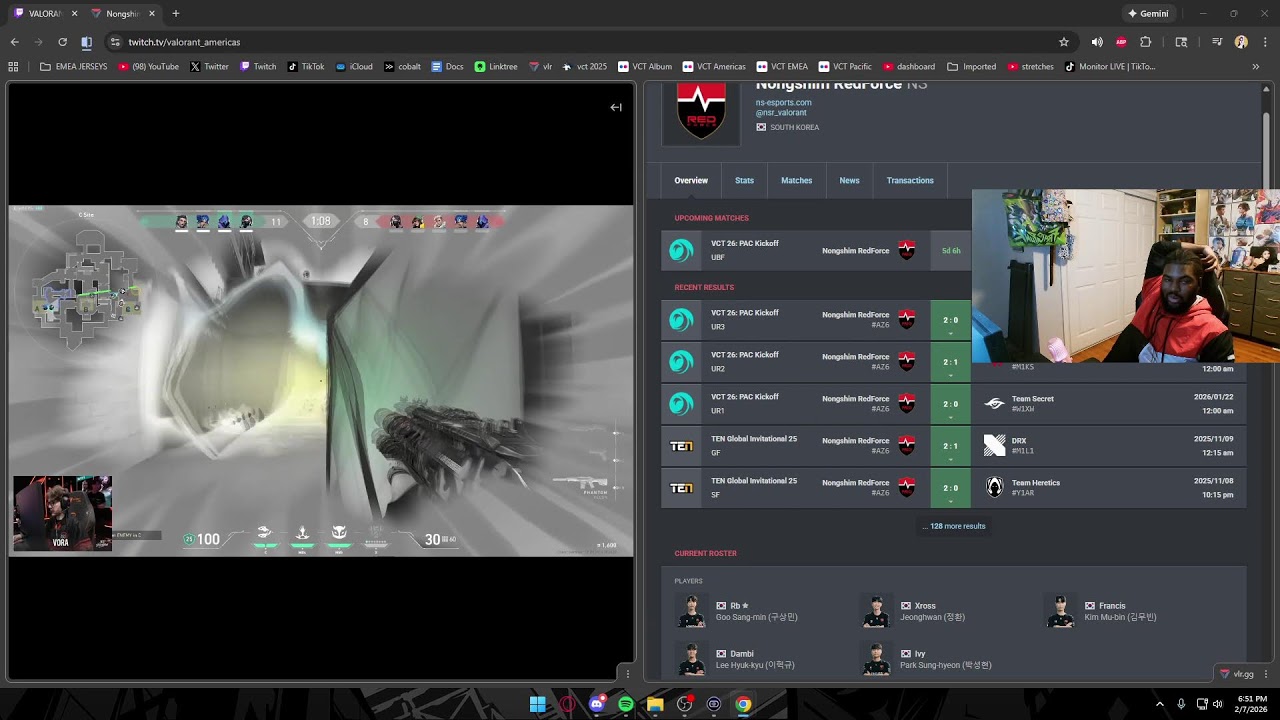
Task: Open vlr.gg panel three-dot menu
Action: coord(1266,674)
